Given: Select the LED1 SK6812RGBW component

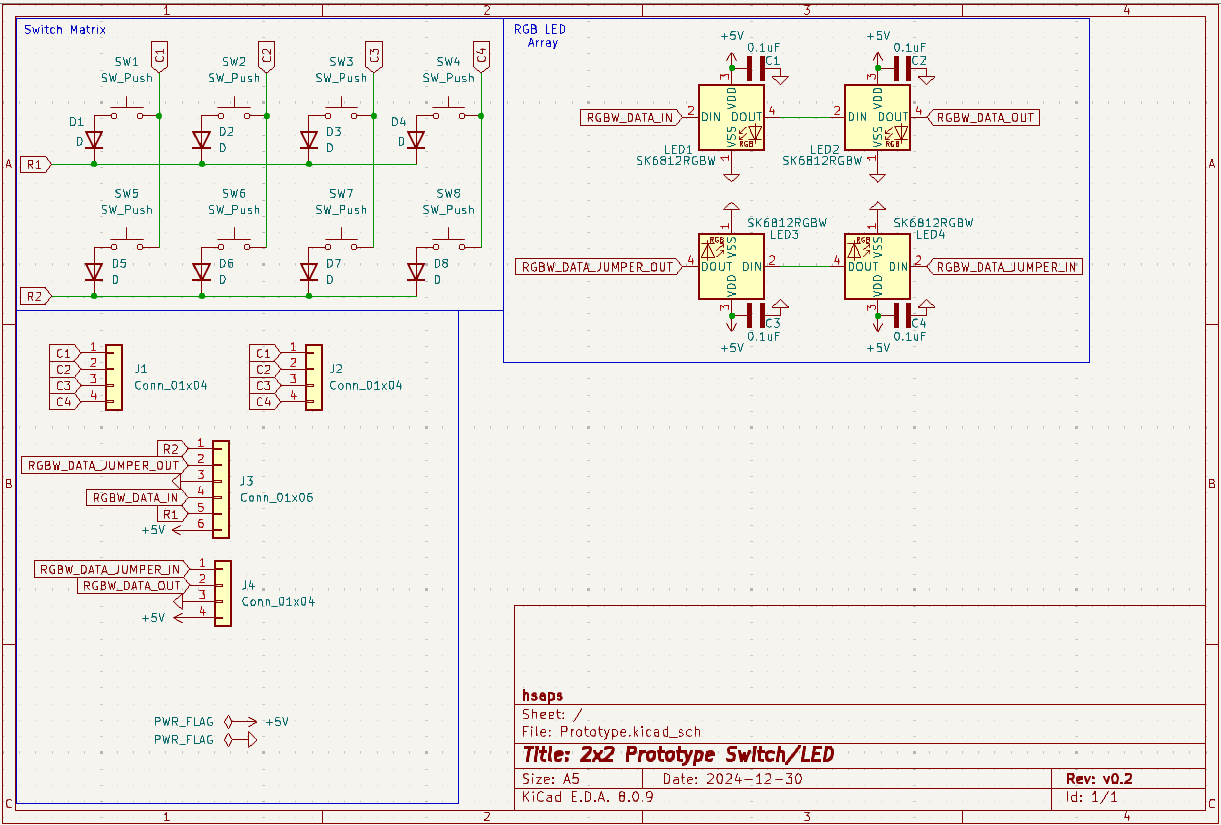Looking at the screenshot, I should click(731, 117).
